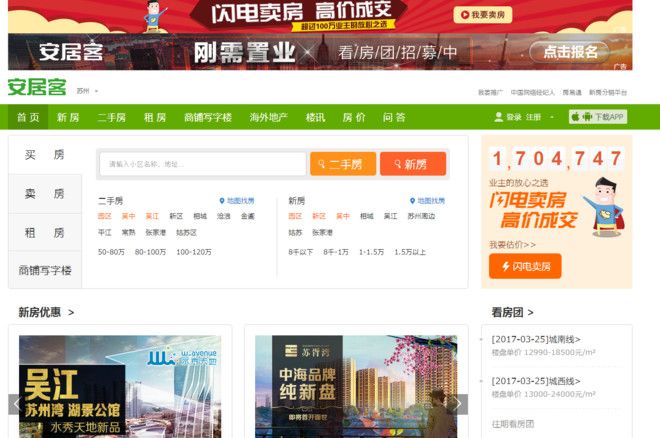
Task: Select the 买房 side tab
Action: 45,155
